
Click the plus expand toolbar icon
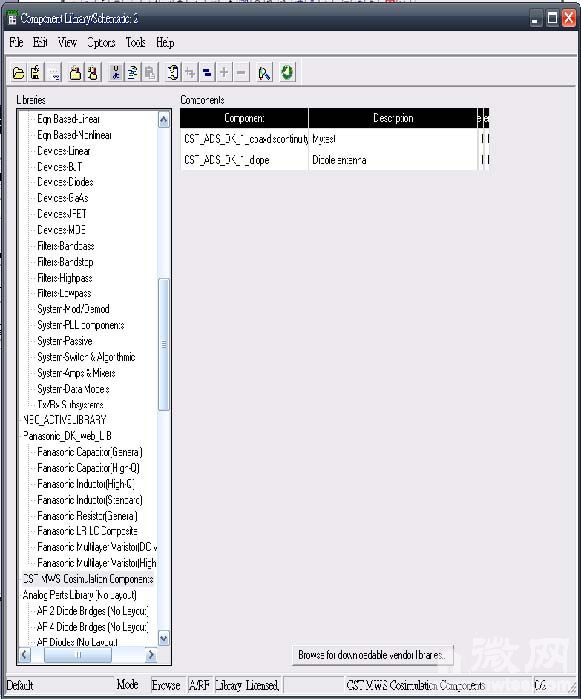pyautogui.click(x=224, y=72)
